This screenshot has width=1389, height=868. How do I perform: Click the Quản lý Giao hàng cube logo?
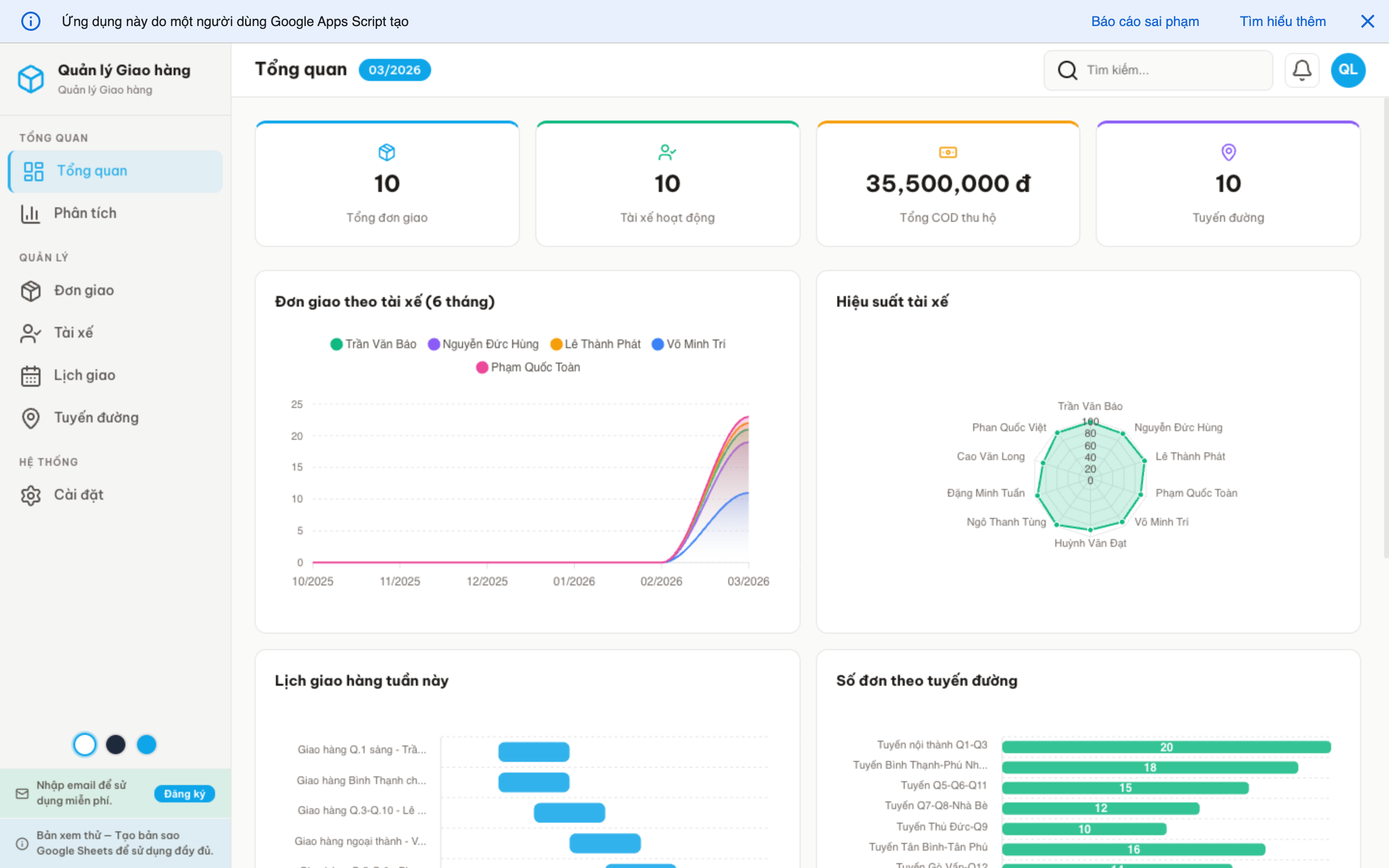(x=31, y=79)
